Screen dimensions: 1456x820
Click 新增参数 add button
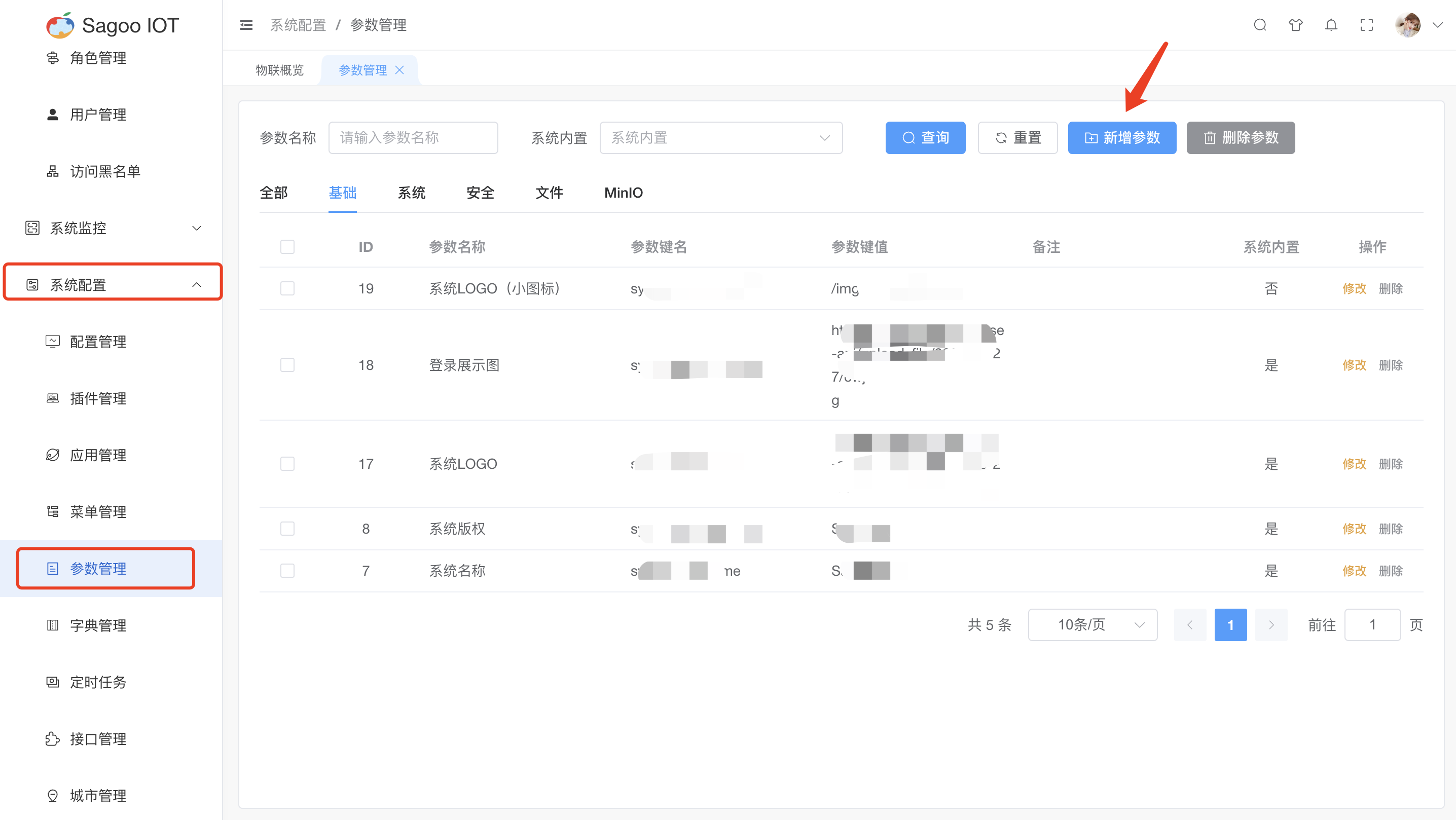click(1122, 138)
